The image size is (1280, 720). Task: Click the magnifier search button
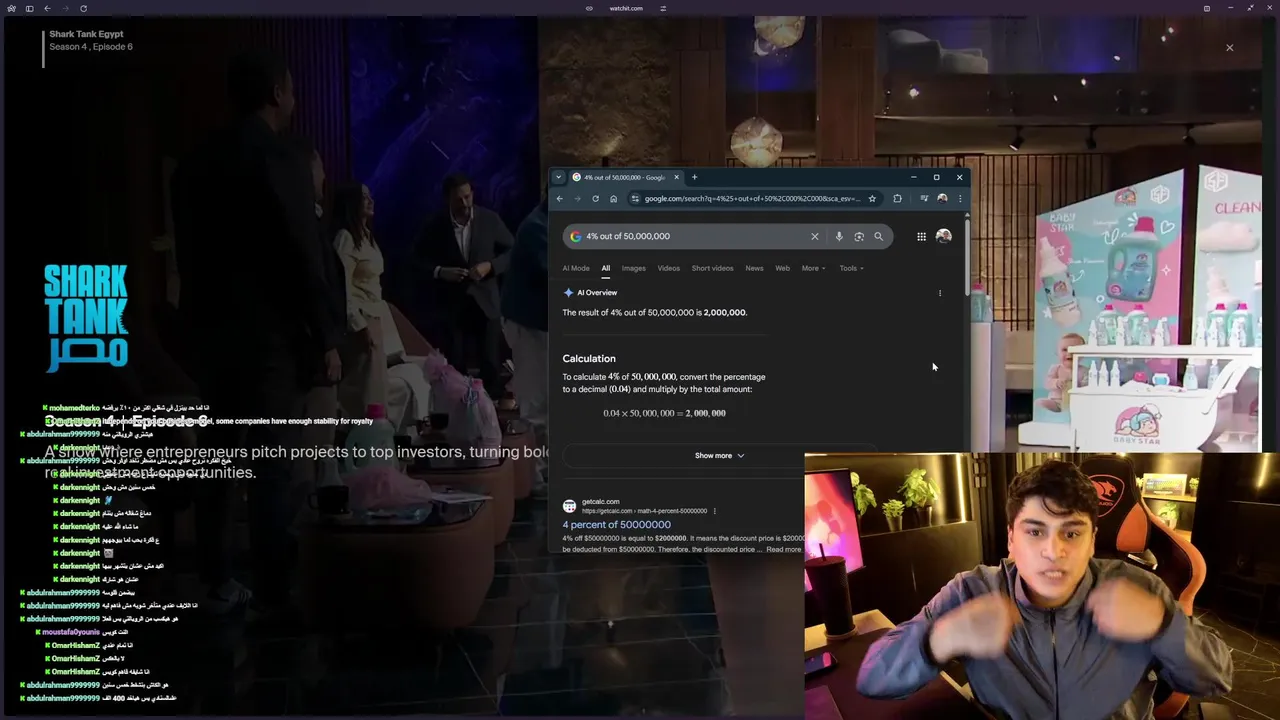[878, 236]
